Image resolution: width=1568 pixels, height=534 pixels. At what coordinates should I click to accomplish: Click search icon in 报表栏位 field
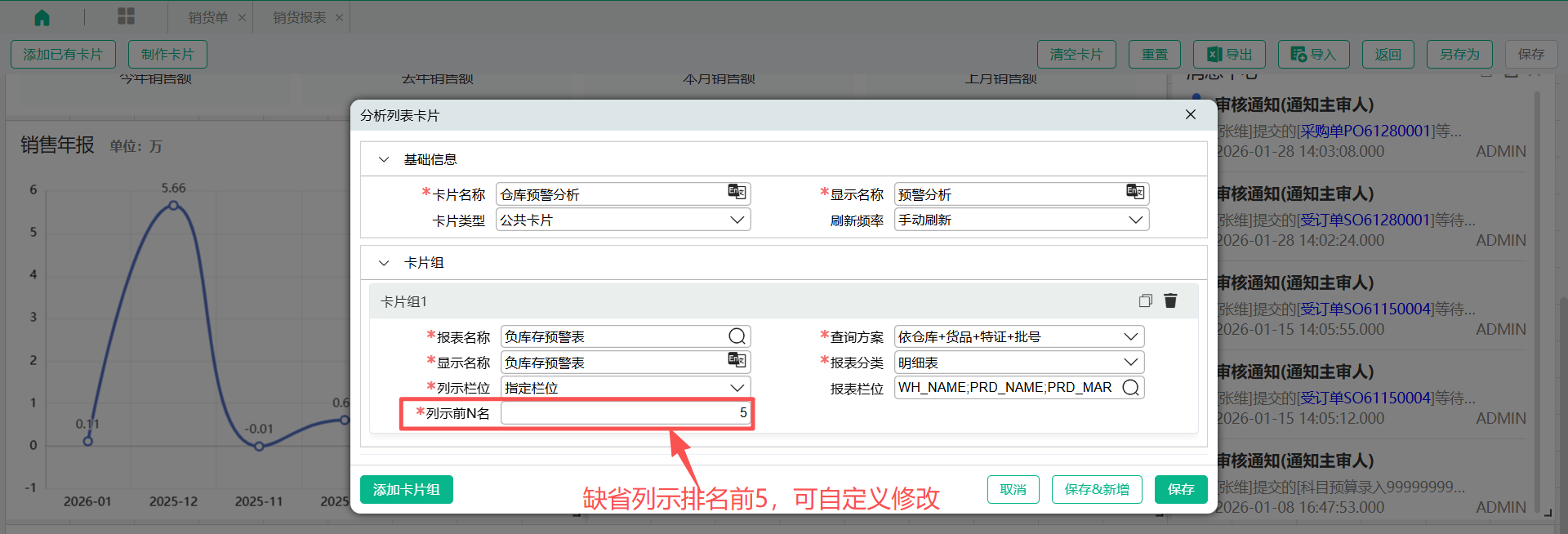1131,387
